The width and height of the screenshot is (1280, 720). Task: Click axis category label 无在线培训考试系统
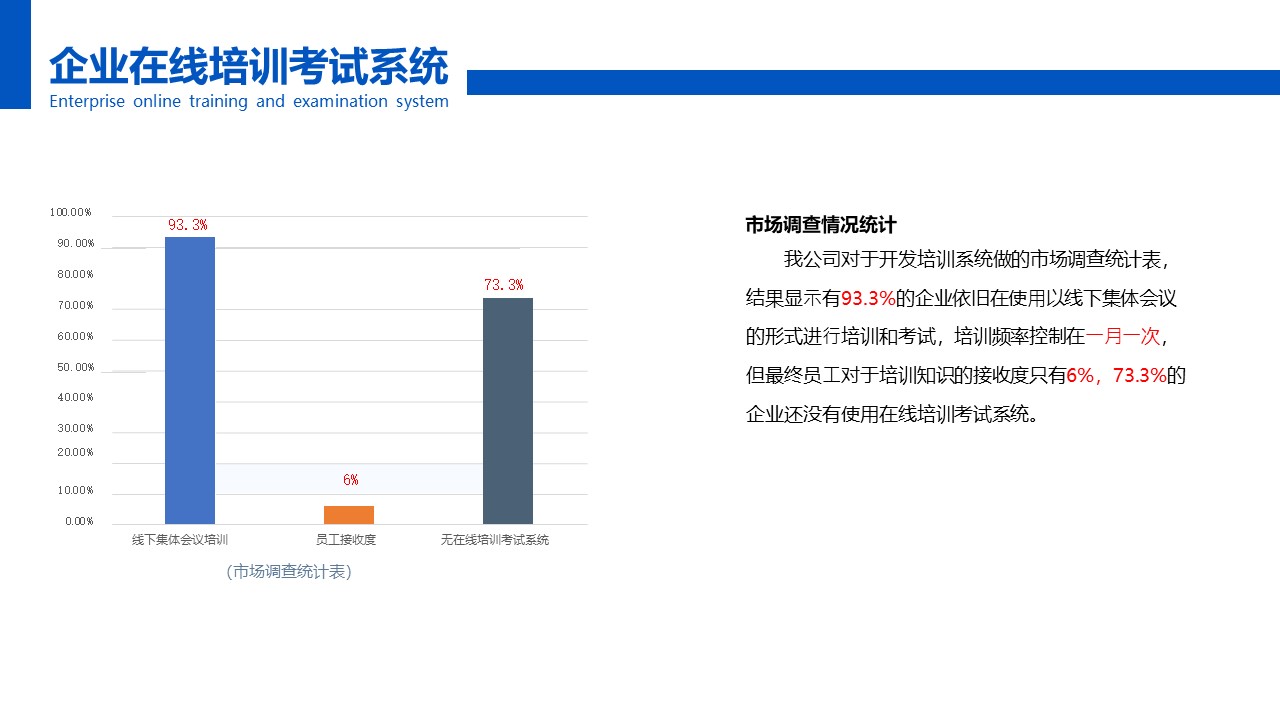495,540
